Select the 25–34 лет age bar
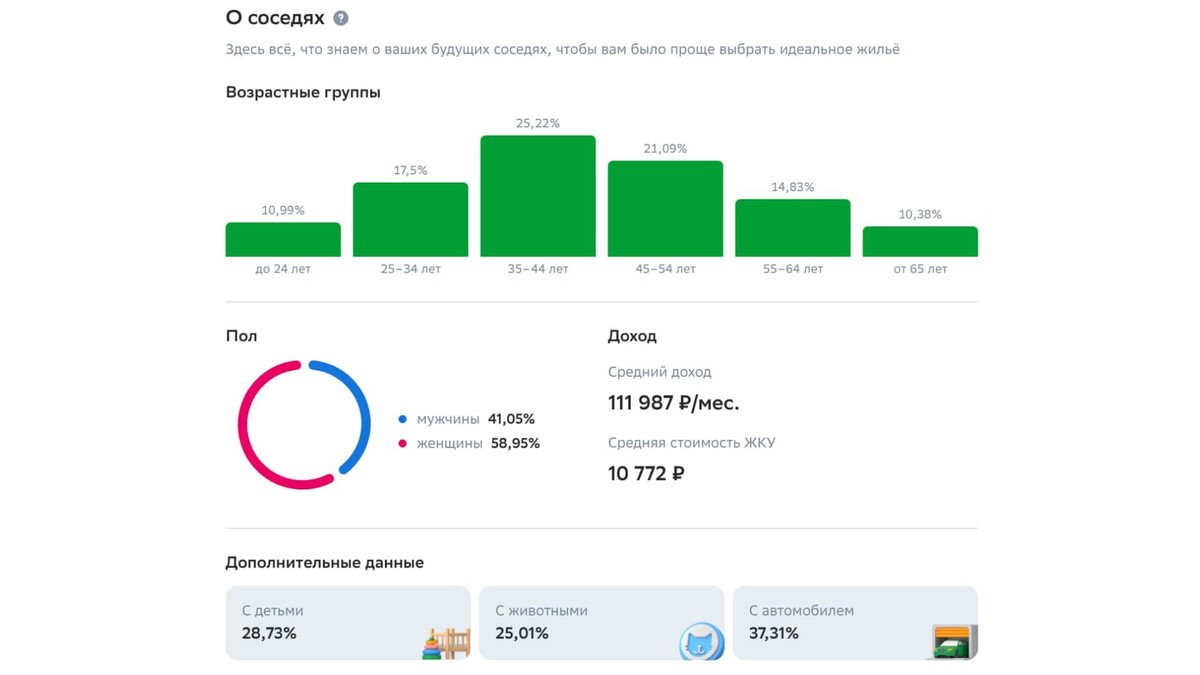 (410, 220)
